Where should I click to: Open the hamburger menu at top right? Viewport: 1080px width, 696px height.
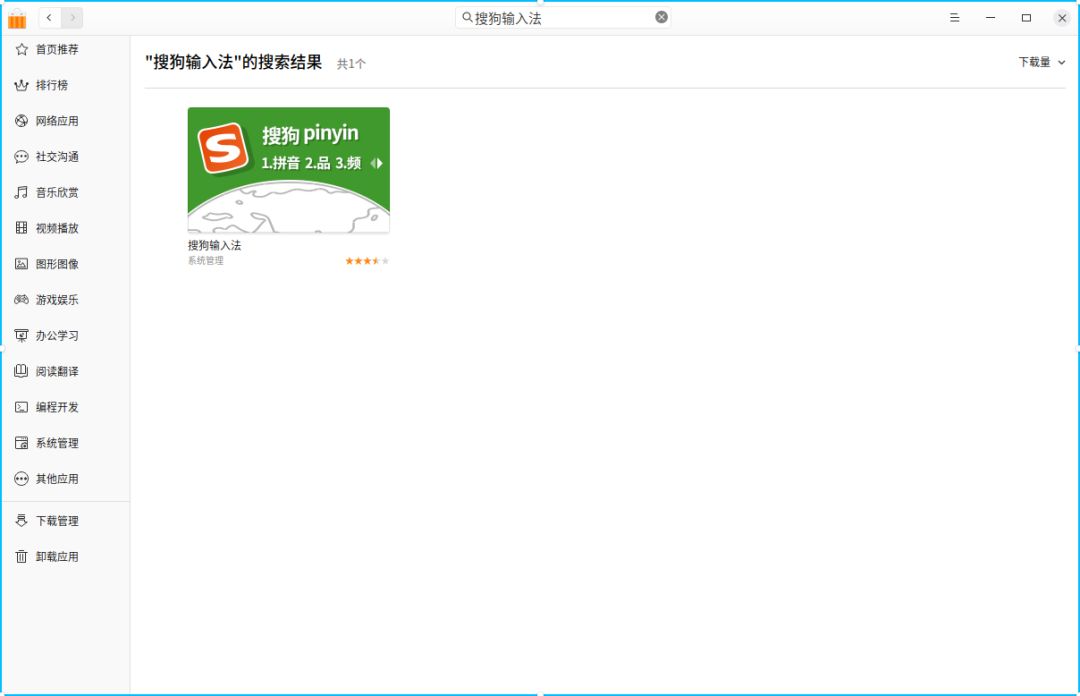click(954, 17)
